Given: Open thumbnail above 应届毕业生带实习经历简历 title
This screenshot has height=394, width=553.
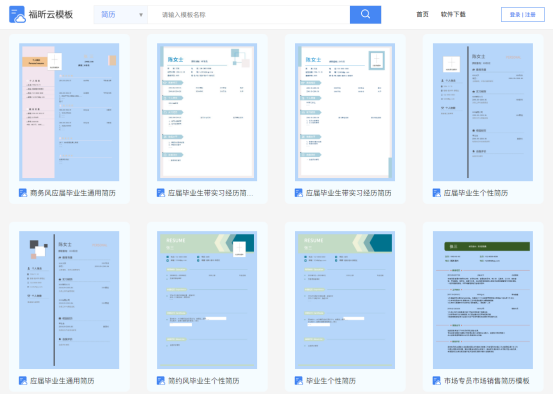Looking at the screenshot, I should [345, 112].
